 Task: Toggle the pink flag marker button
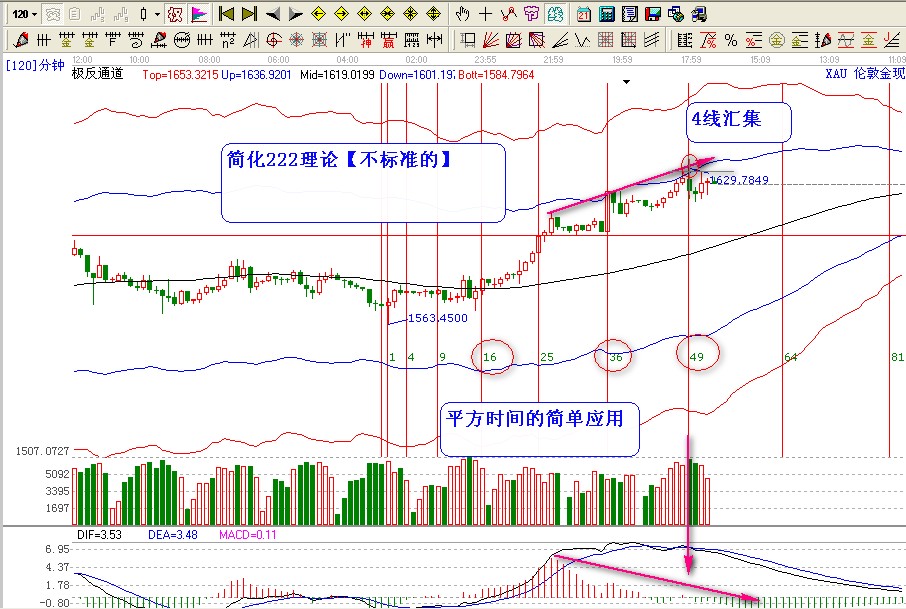click(x=198, y=14)
